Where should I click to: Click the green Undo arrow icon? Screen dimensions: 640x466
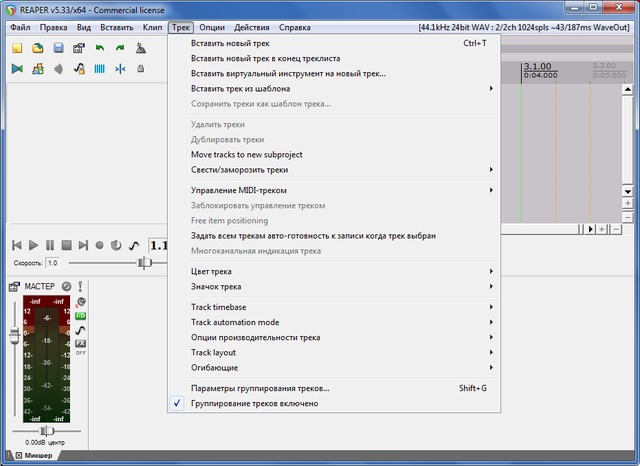point(99,48)
